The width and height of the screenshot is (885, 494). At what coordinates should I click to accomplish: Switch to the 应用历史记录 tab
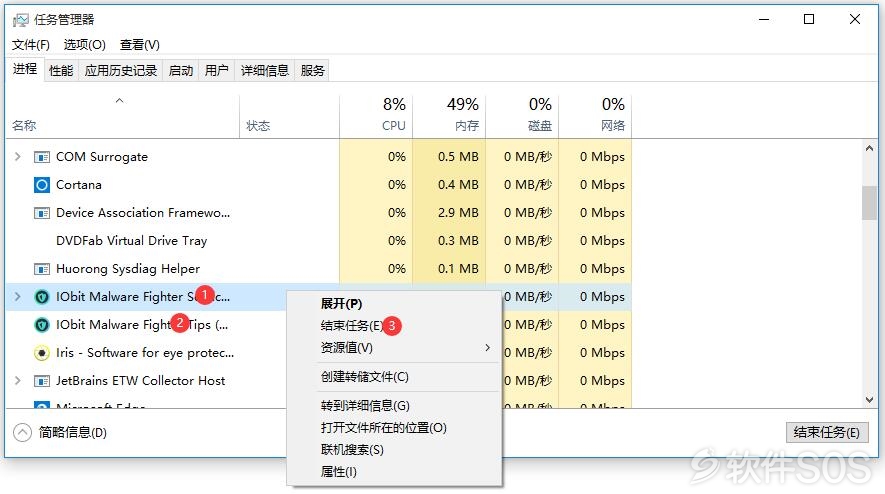tap(121, 71)
